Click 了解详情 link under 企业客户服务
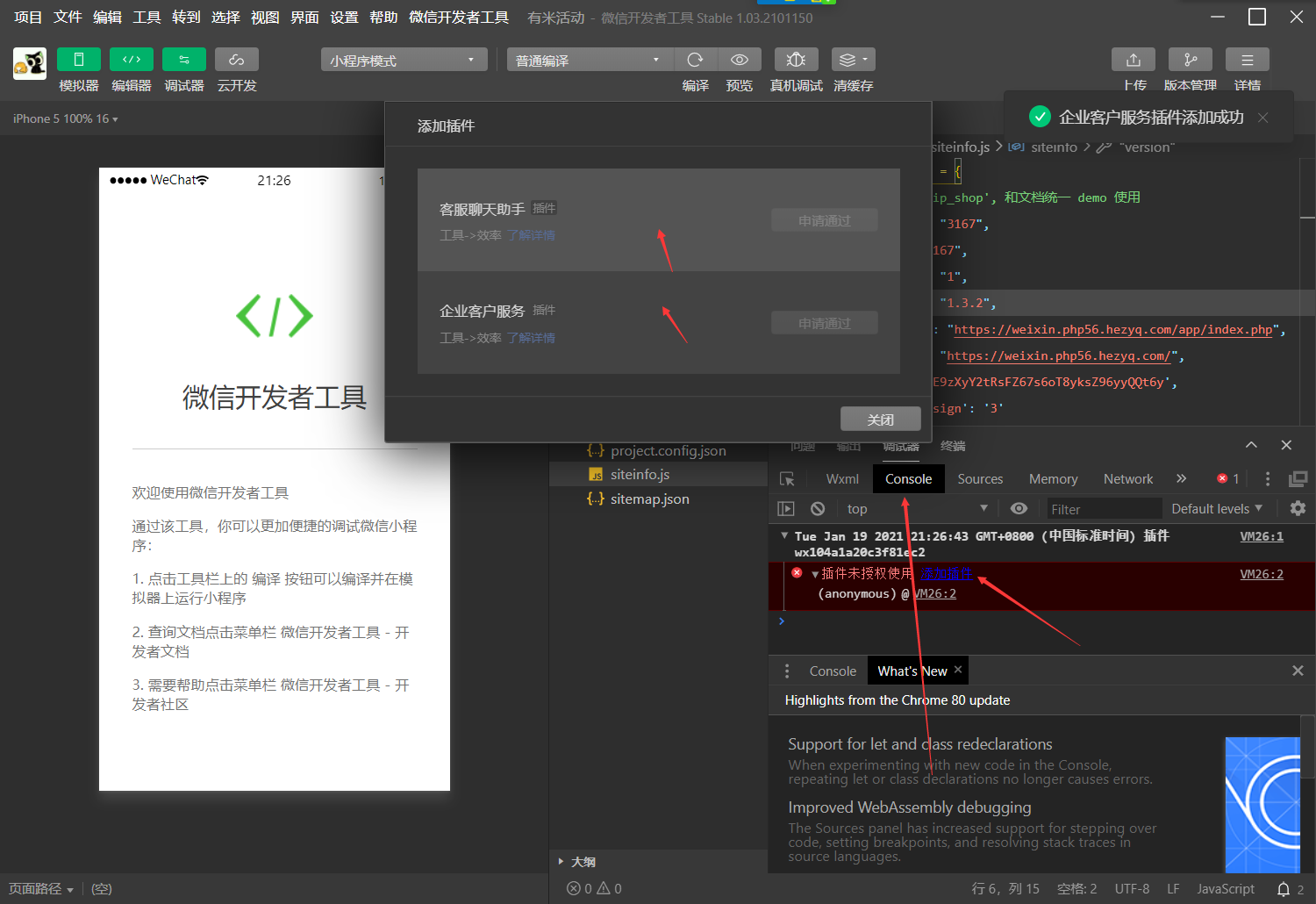This screenshot has height=904, width=1316. pyautogui.click(x=531, y=338)
